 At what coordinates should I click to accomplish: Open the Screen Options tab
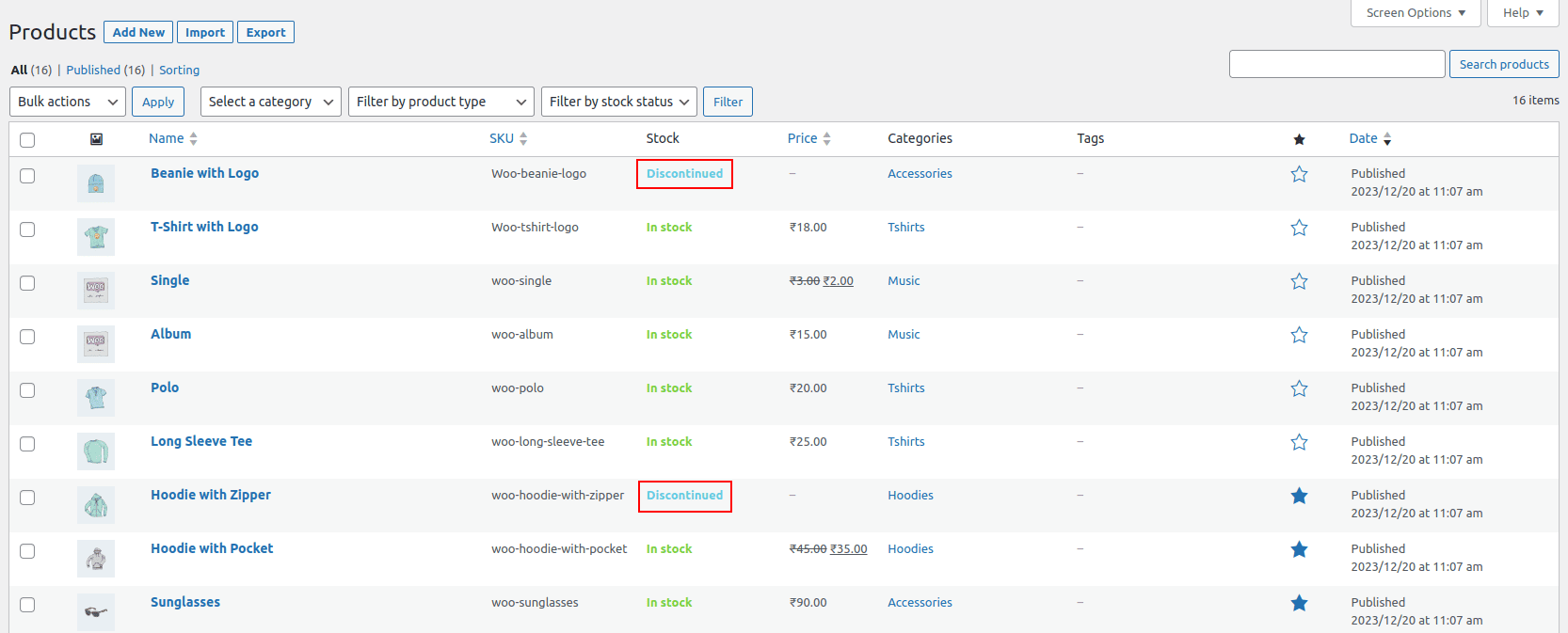click(x=1415, y=13)
